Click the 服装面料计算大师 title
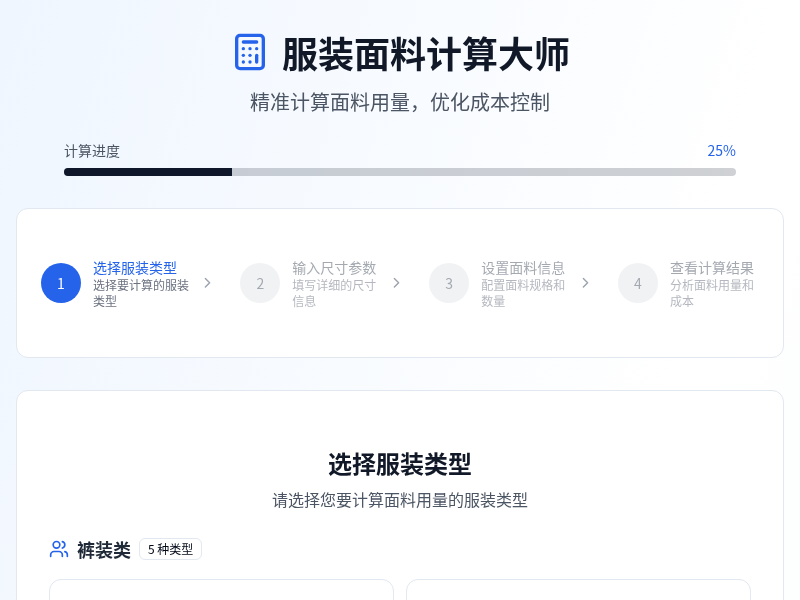800x600 pixels. [425, 55]
